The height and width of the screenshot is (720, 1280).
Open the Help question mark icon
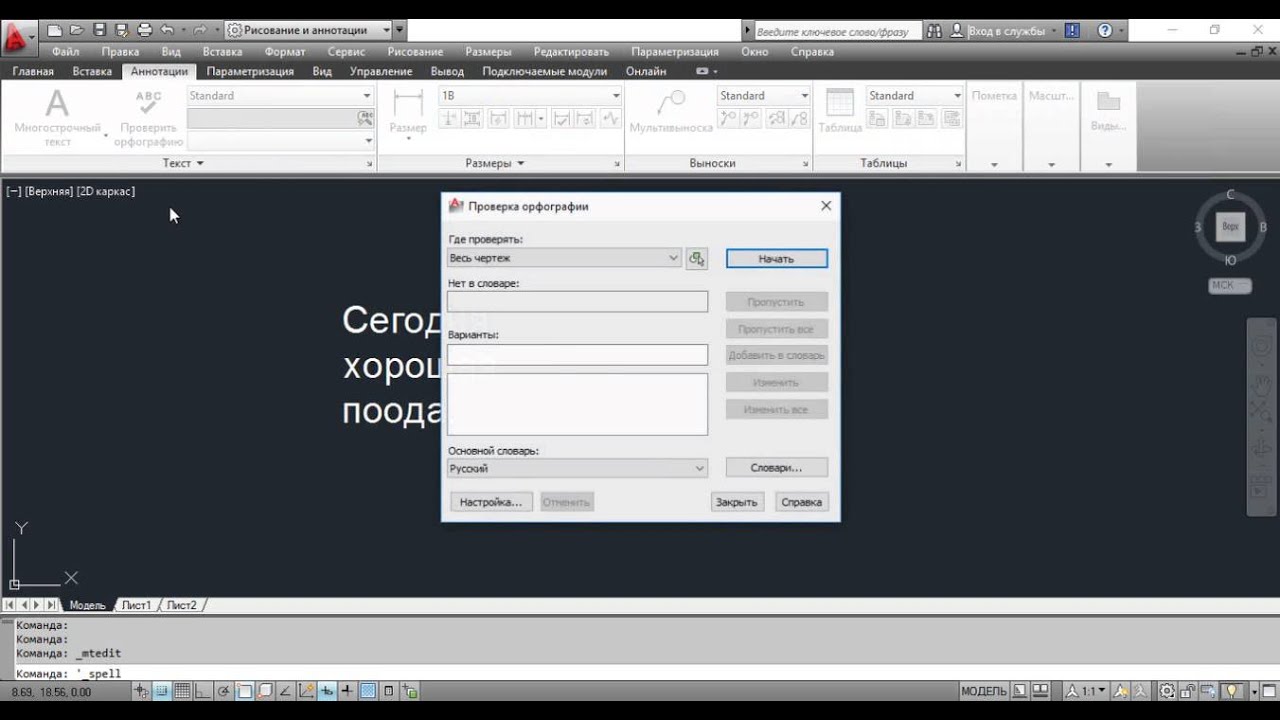1105,31
